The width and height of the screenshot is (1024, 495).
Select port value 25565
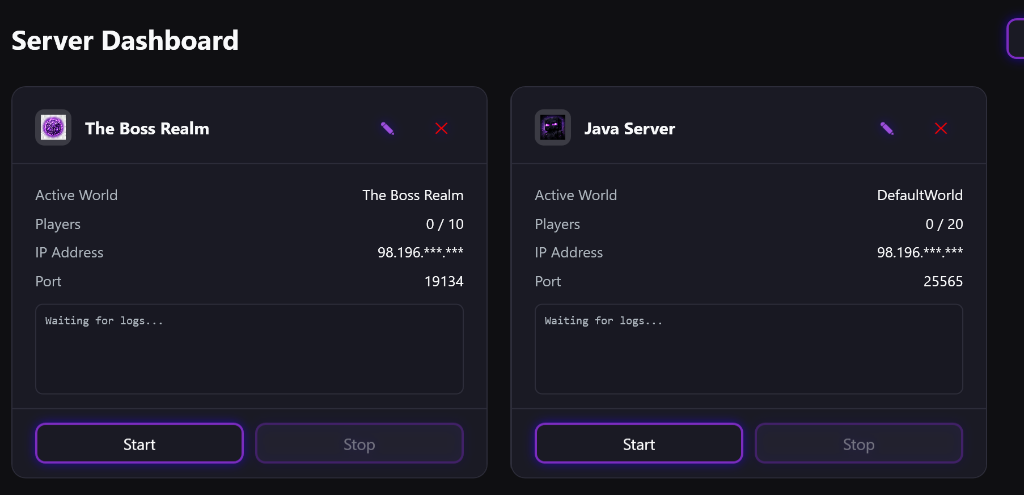pos(943,281)
